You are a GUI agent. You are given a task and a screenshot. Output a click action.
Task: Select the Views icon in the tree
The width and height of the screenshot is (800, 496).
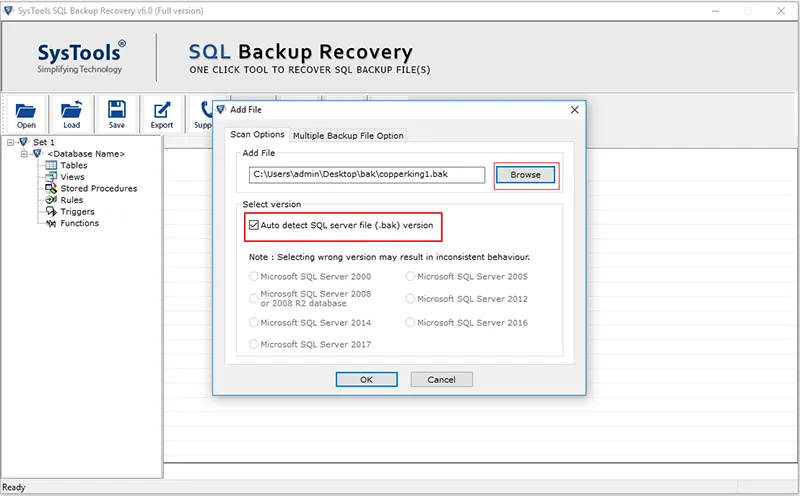(51, 177)
